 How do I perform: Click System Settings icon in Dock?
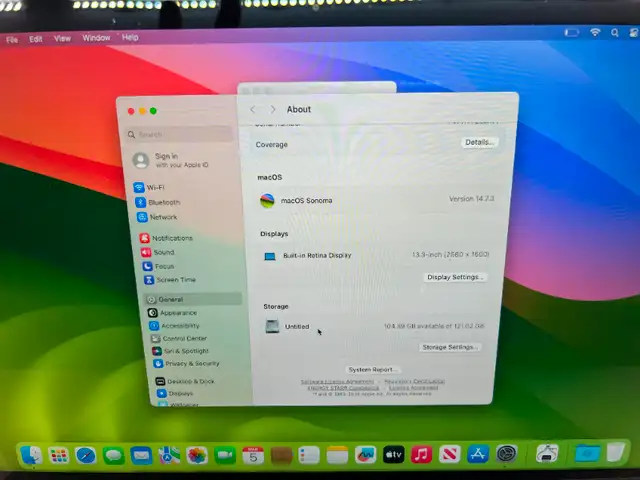[507, 453]
